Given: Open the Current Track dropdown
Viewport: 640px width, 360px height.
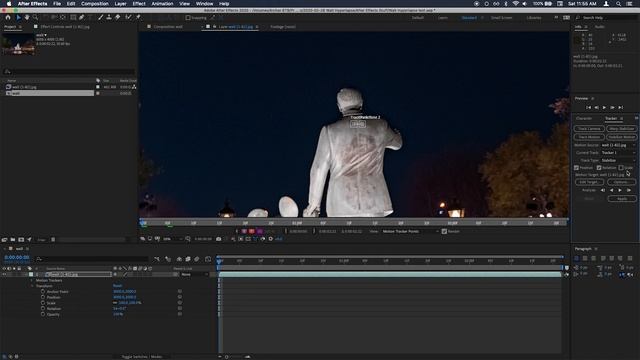Looking at the screenshot, I should [x=619, y=153].
